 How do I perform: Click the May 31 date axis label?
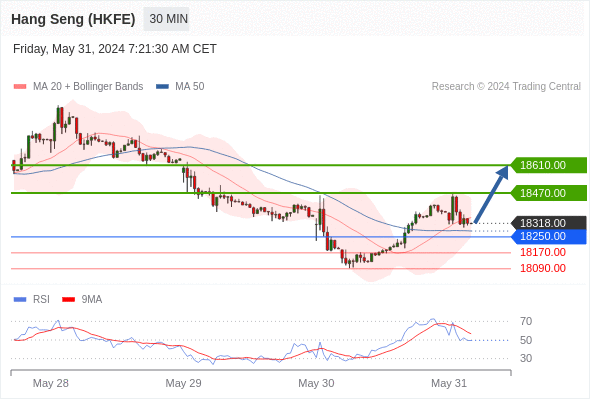449,383
